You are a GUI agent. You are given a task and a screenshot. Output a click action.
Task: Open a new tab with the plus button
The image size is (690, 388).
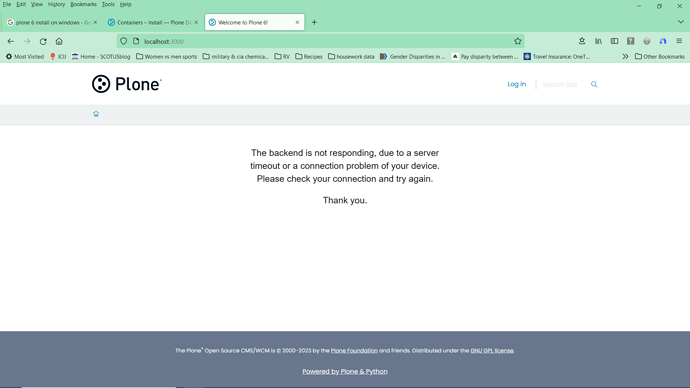click(314, 22)
